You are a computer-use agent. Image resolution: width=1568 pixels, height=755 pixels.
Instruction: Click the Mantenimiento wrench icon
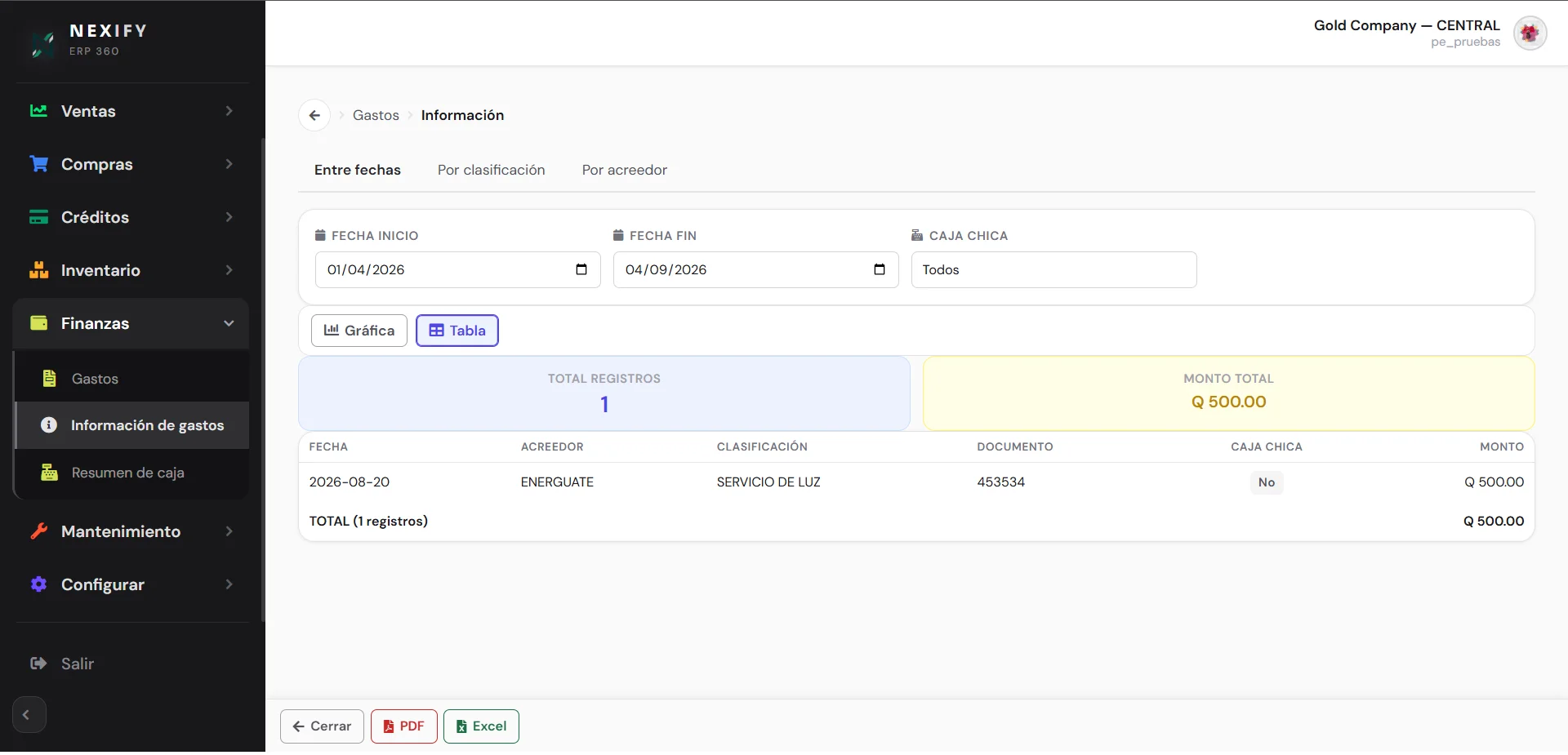point(38,531)
